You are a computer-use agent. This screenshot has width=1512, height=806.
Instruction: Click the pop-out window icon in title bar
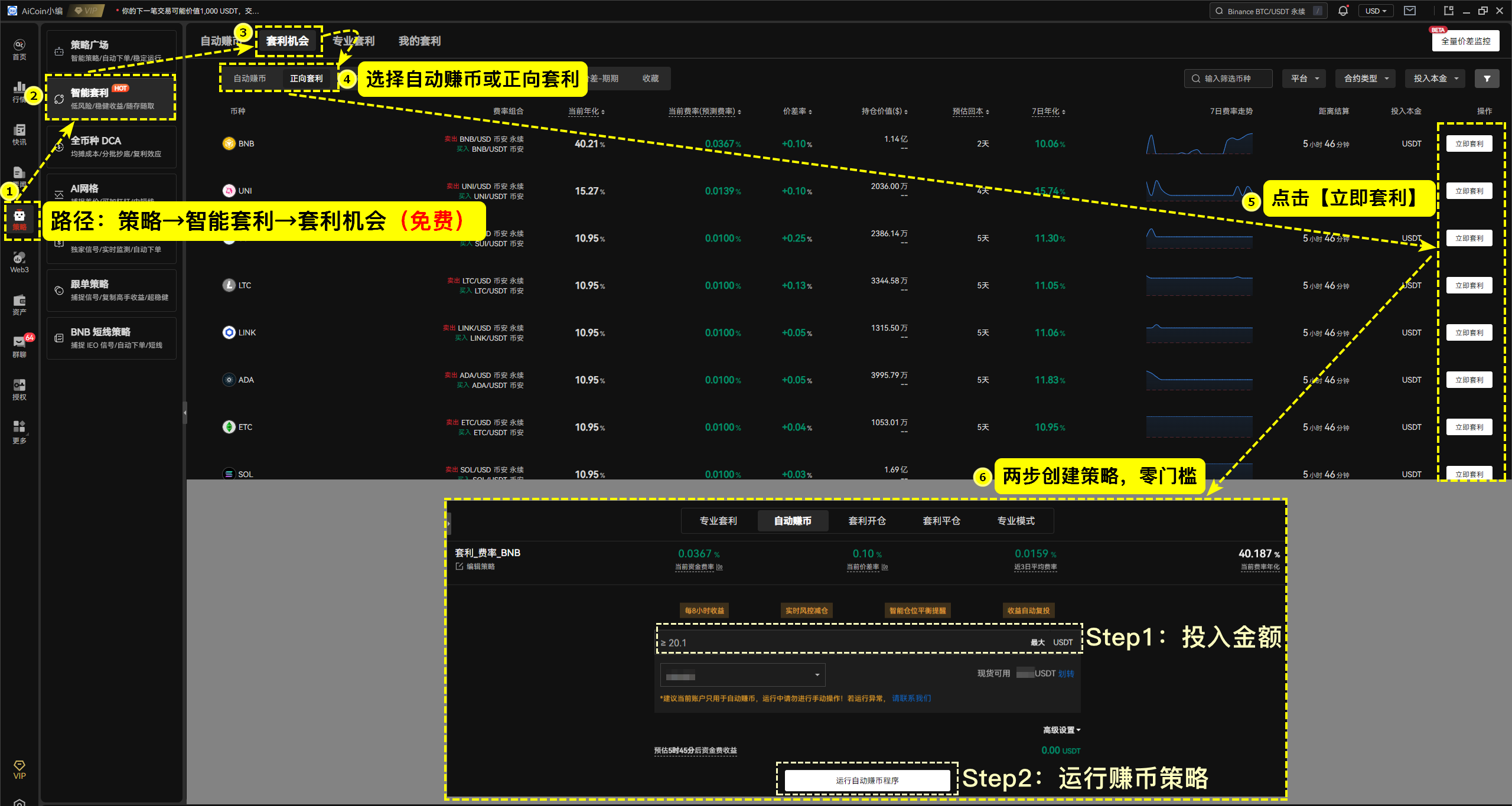1448,11
